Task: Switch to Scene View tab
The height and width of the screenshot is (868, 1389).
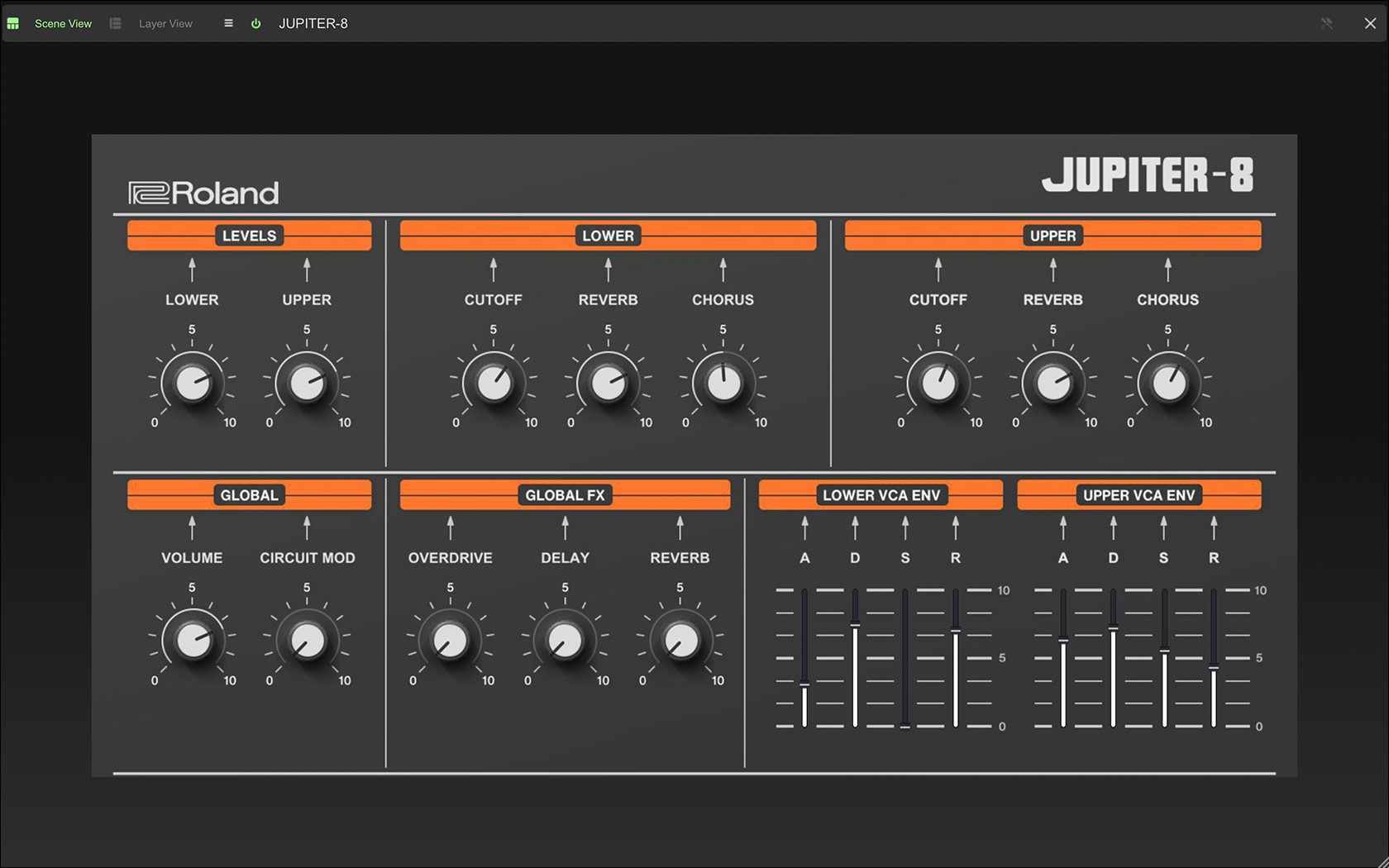Action: tap(63, 23)
